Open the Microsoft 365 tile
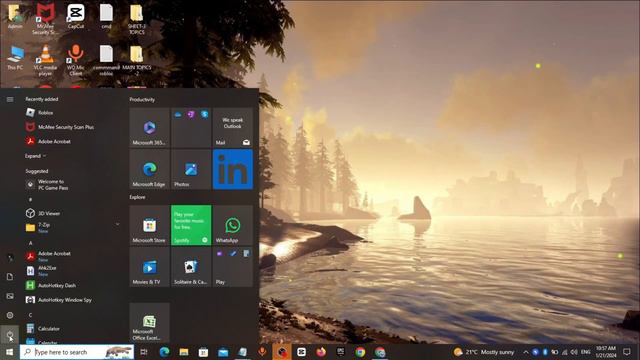 pos(149,127)
